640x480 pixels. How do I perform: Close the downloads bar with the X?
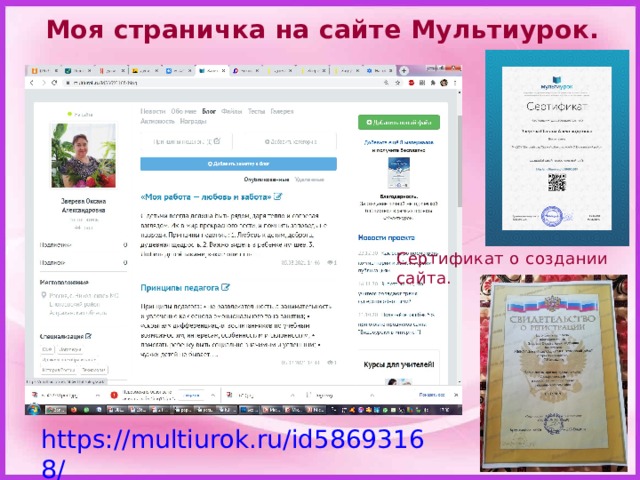point(456,395)
